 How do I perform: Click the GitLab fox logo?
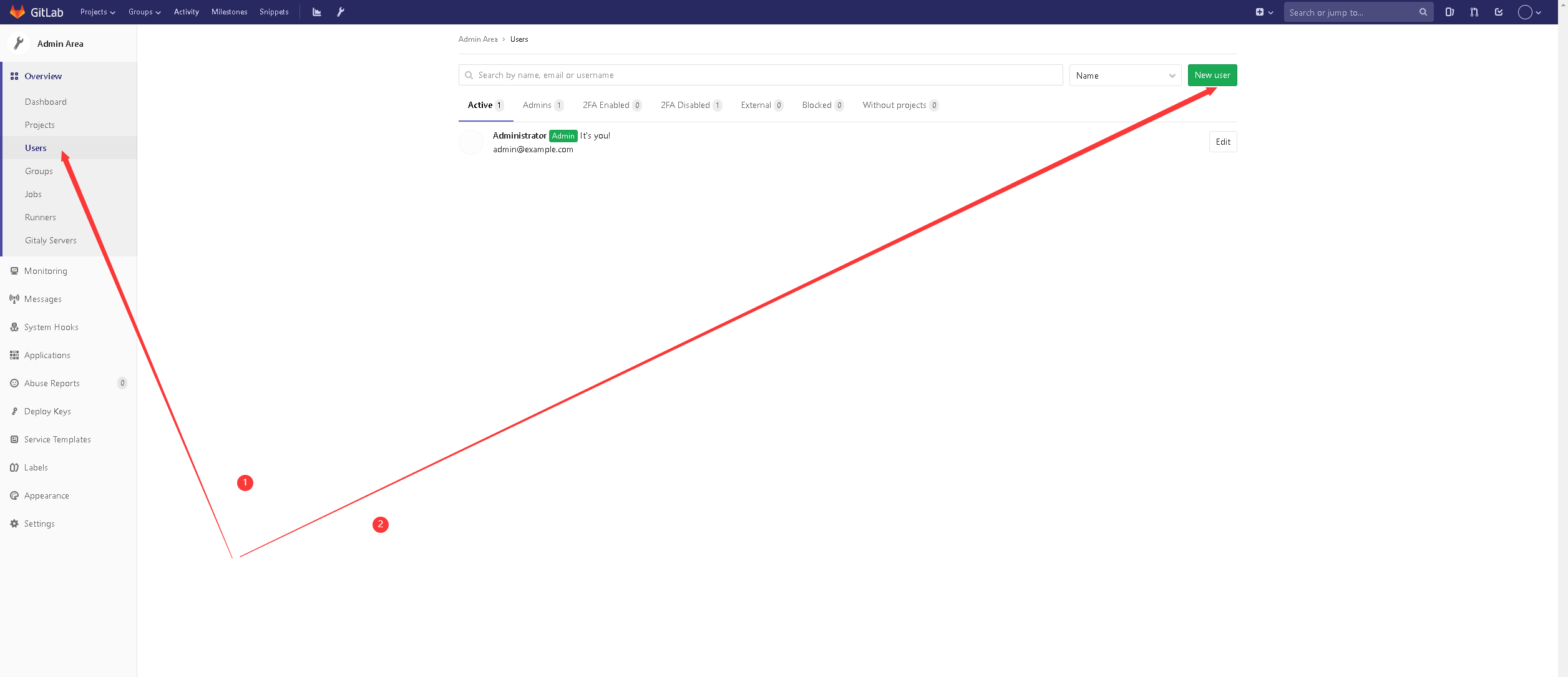click(x=17, y=12)
